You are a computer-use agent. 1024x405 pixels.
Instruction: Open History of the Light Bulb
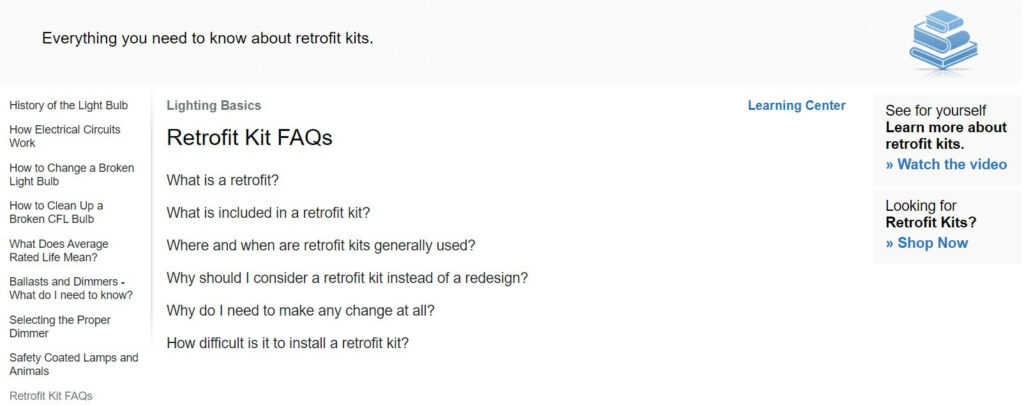tap(68, 105)
